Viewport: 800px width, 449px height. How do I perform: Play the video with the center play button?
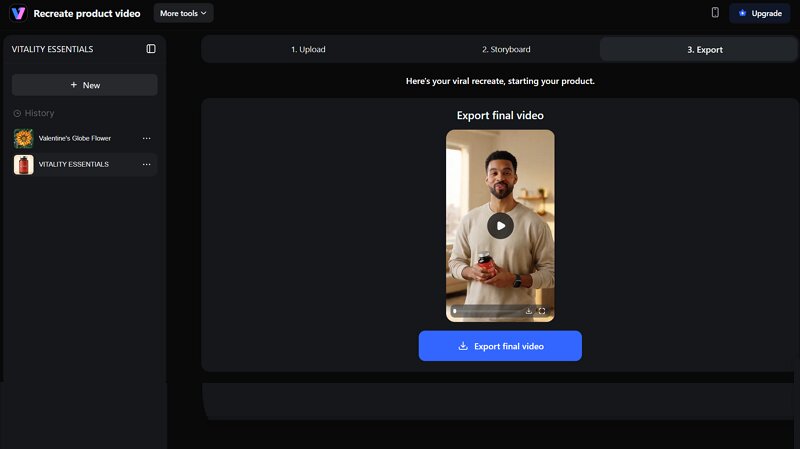(x=500, y=225)
